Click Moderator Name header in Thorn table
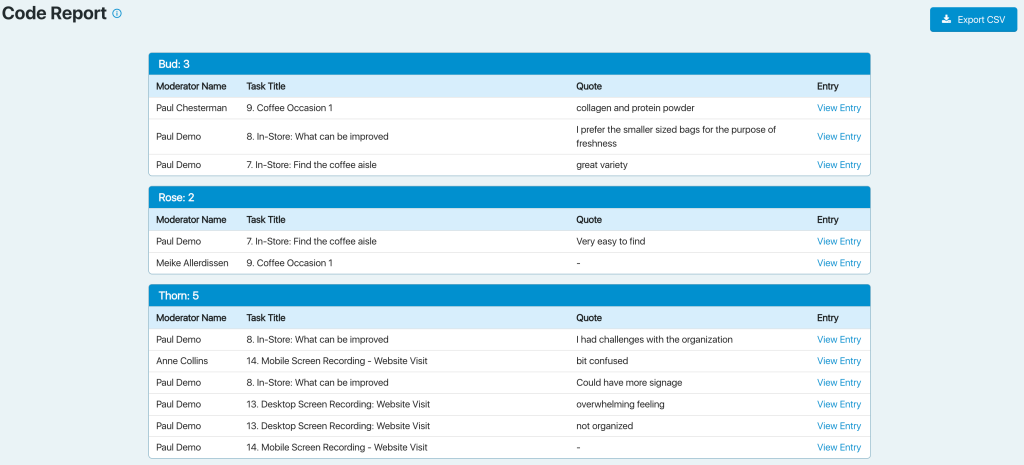The height and width of the screenshot is (465, 1024). [x=191, y=318]
